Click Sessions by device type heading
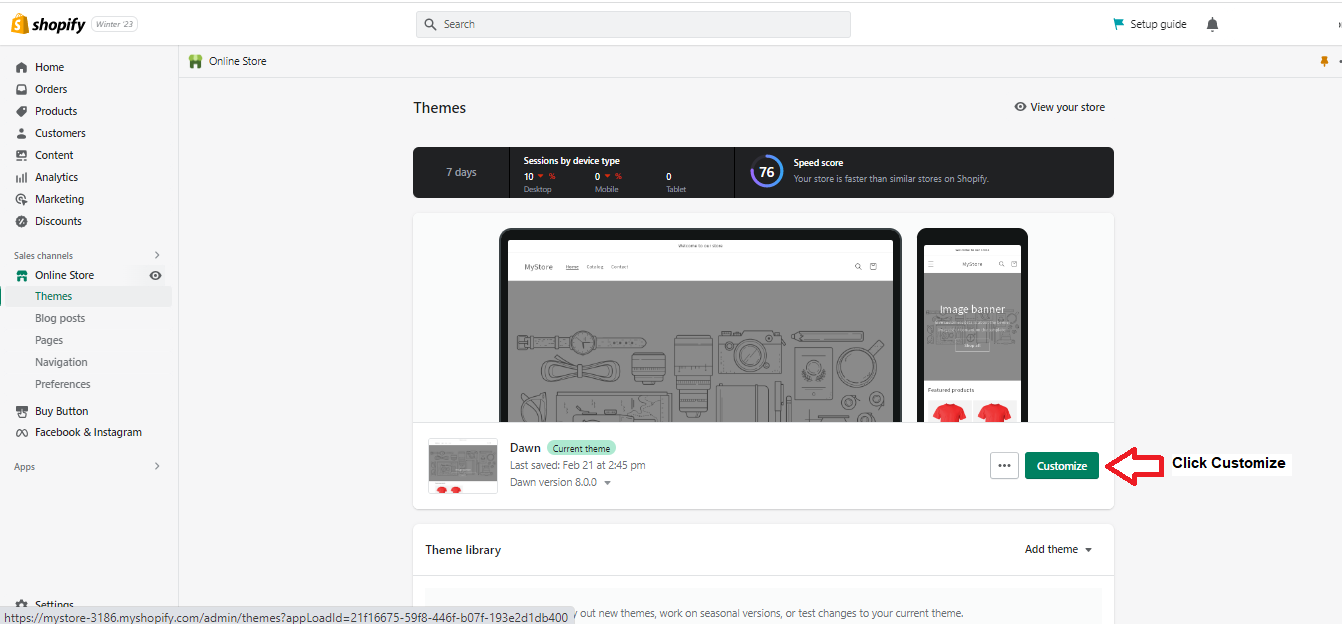 (x=571, y=161)
